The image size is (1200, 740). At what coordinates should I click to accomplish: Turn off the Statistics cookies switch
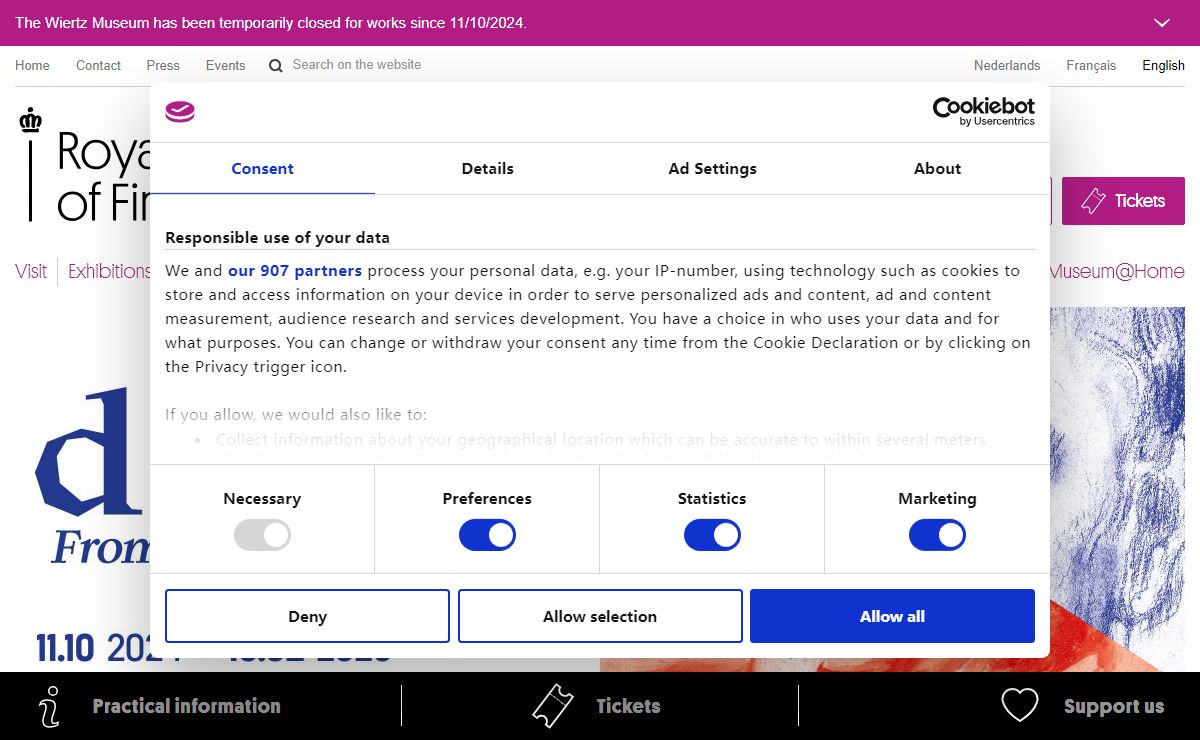pyautogui.click(x=712, y=535)
